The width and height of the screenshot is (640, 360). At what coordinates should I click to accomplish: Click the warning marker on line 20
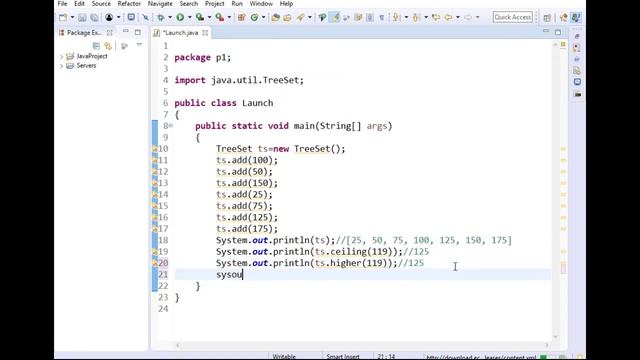click(x=155, y=263)
